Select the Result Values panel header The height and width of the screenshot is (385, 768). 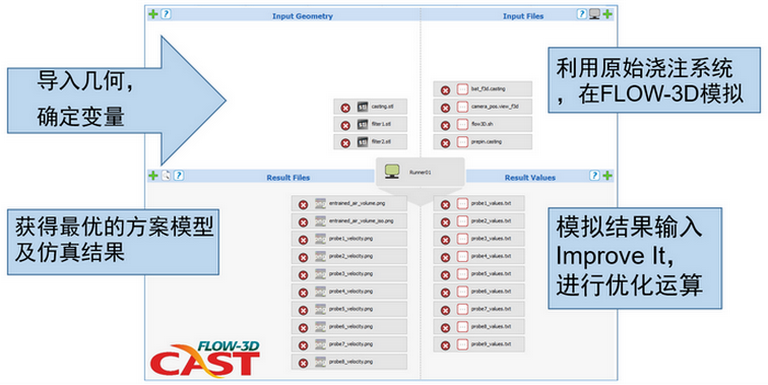pyautogui.click(x=530, y=178)
